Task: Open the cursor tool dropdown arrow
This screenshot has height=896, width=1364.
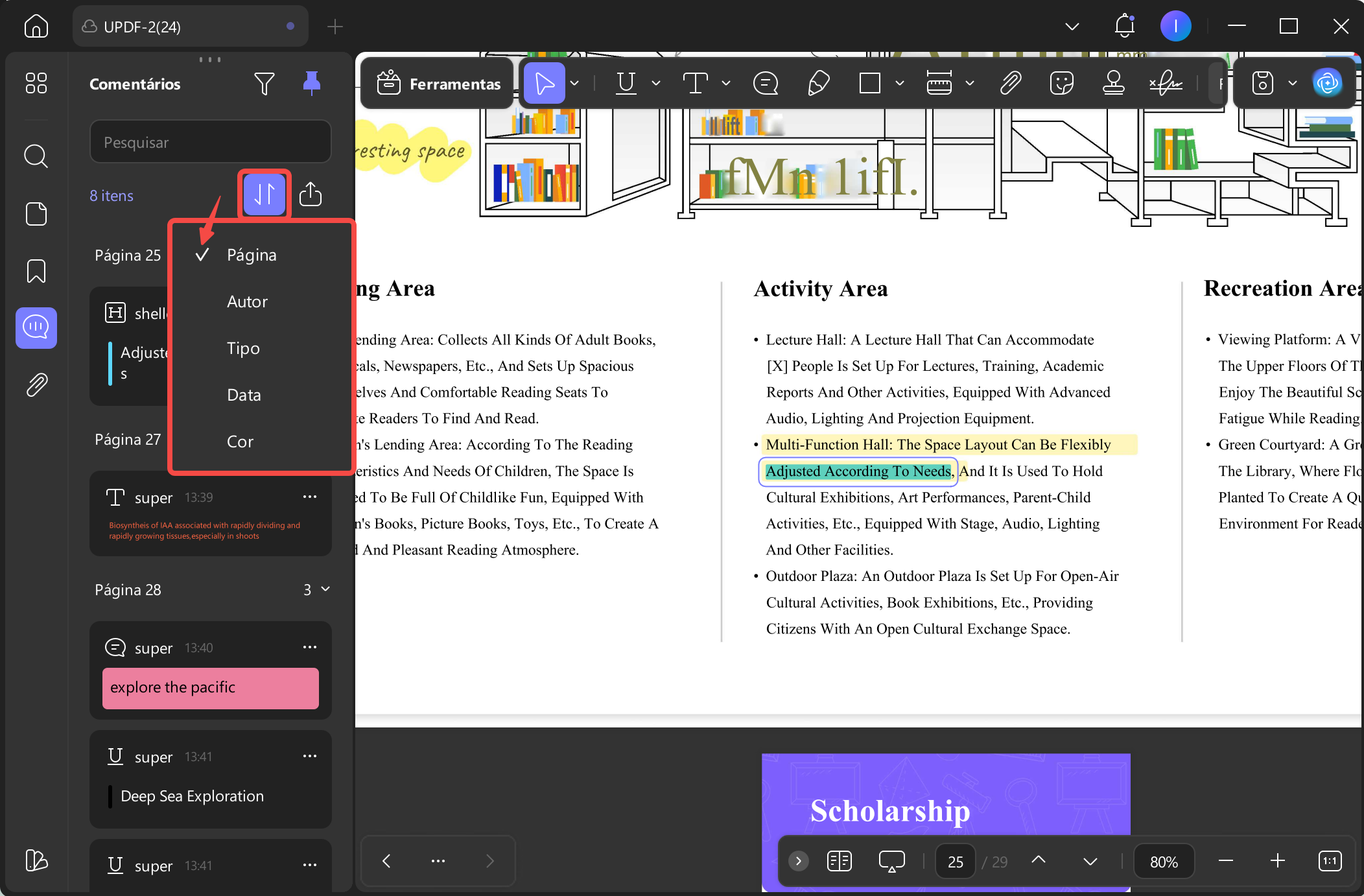Action: pos(574,83)
